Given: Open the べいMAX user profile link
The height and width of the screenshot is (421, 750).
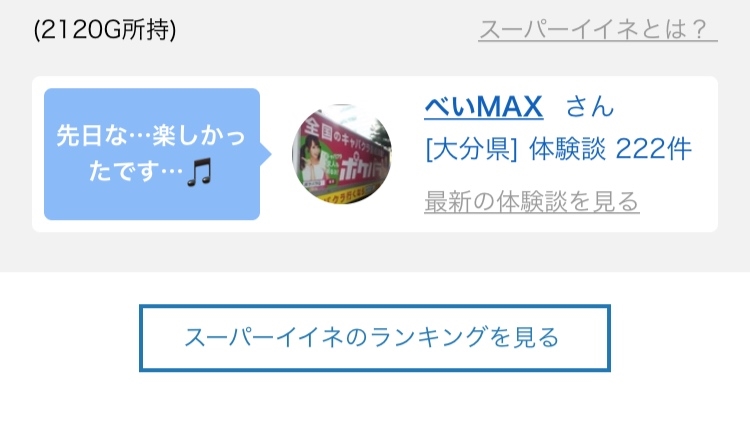Looking at the screenshot, I should [x=484, y=106].
